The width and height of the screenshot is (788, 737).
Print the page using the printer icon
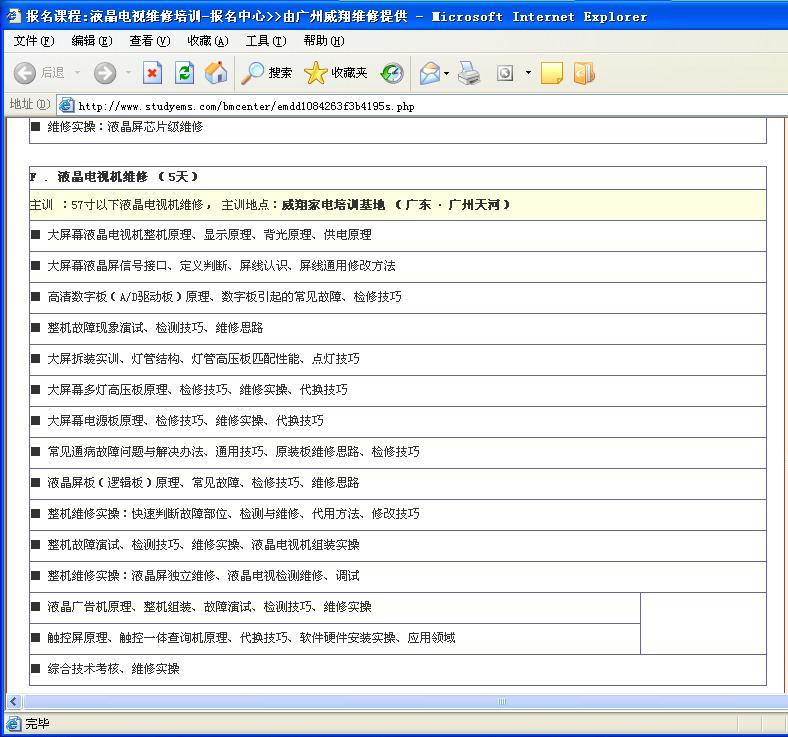coord(469,72)
